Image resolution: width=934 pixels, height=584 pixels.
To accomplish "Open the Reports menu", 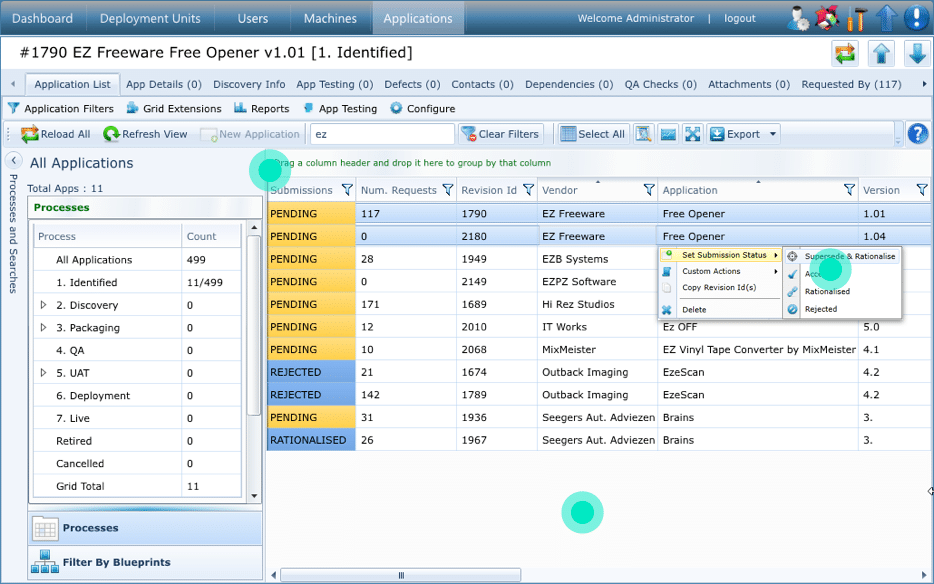I will [261, 108].
